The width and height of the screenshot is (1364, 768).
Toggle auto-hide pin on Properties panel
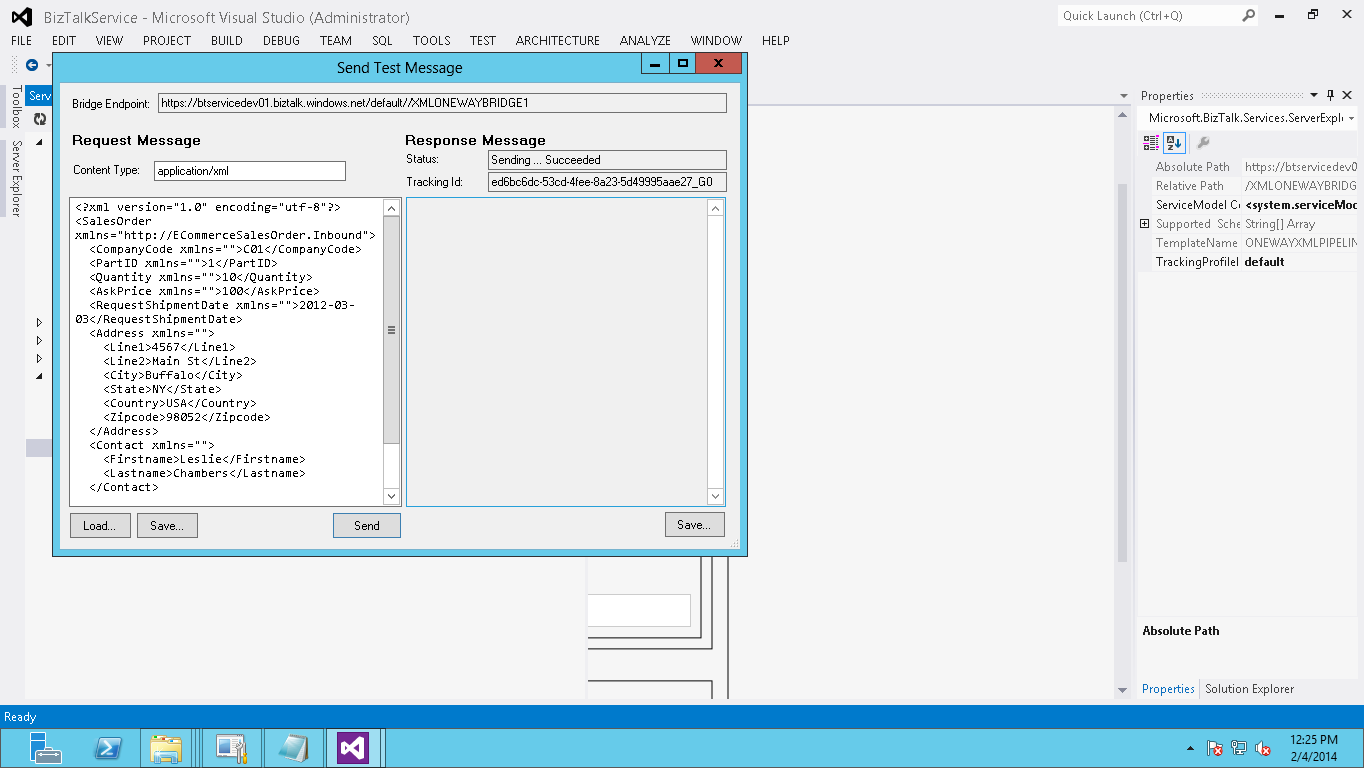pyautogui.click(x=1330, y=96)
